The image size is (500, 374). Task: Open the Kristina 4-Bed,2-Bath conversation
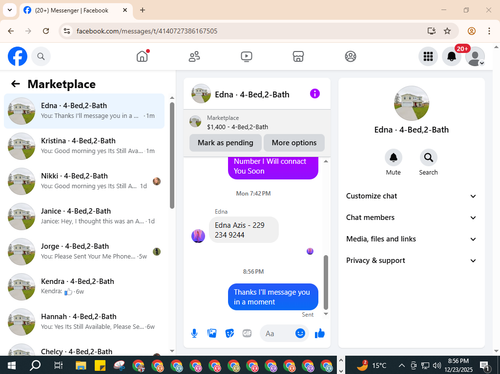(84, 146)
